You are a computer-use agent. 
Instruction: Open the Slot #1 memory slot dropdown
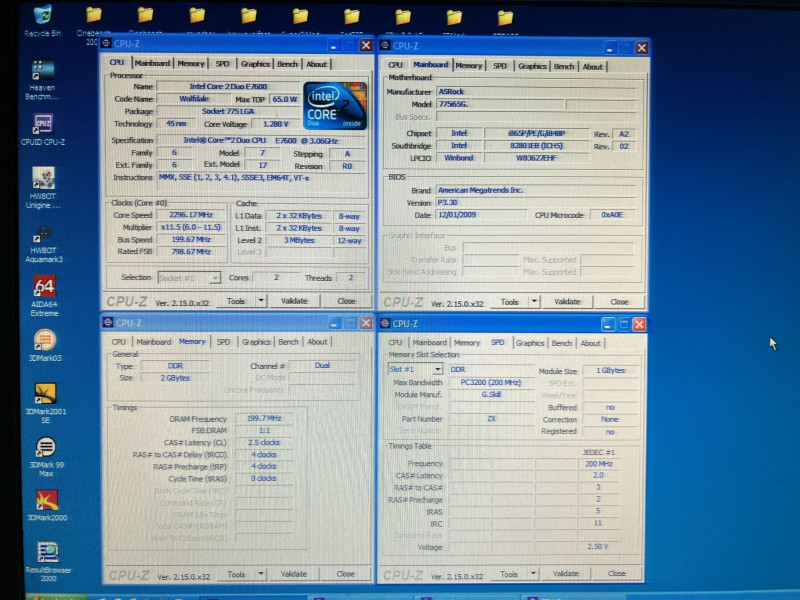coord(415,369)
